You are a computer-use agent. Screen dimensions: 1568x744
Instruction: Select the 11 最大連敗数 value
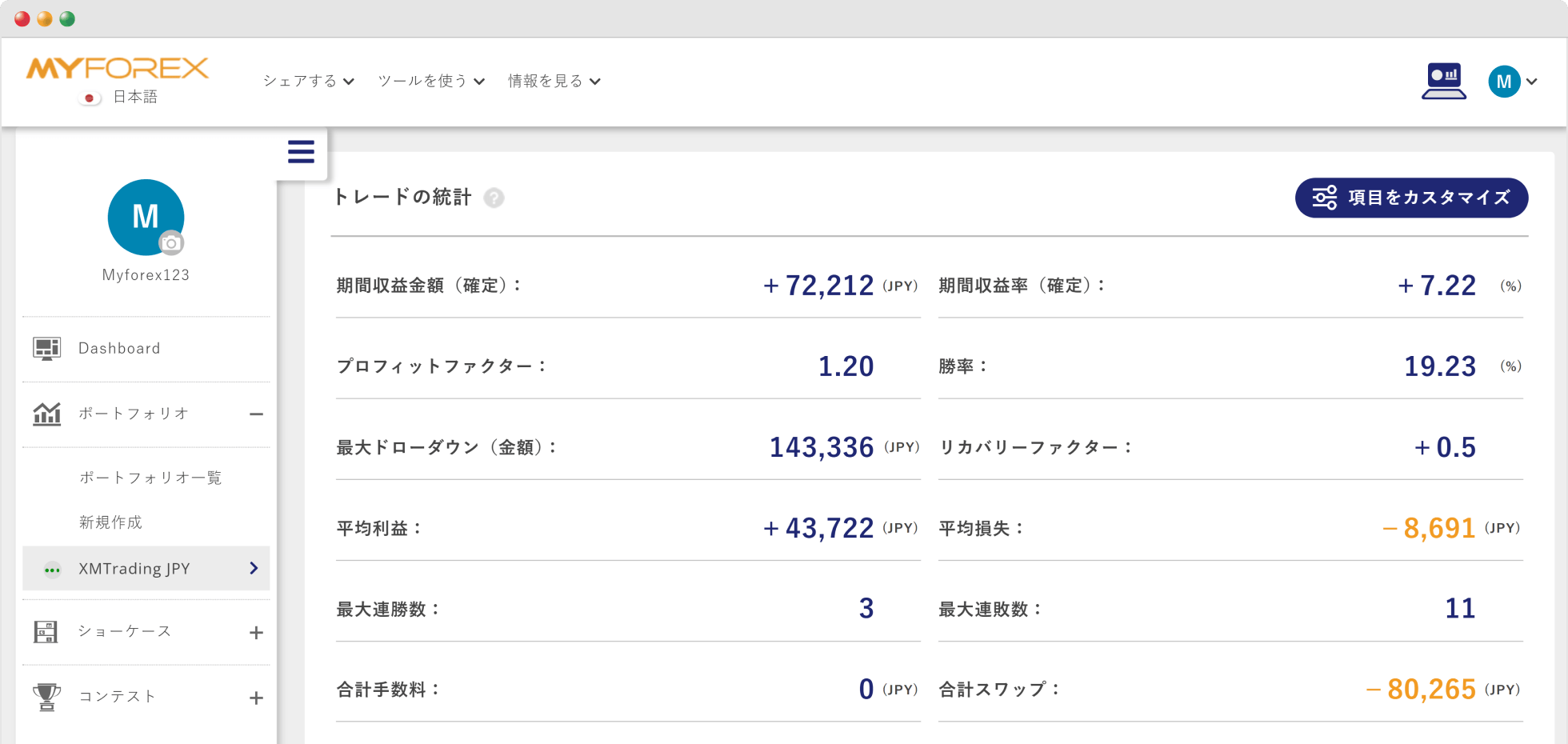point(1461,609)
